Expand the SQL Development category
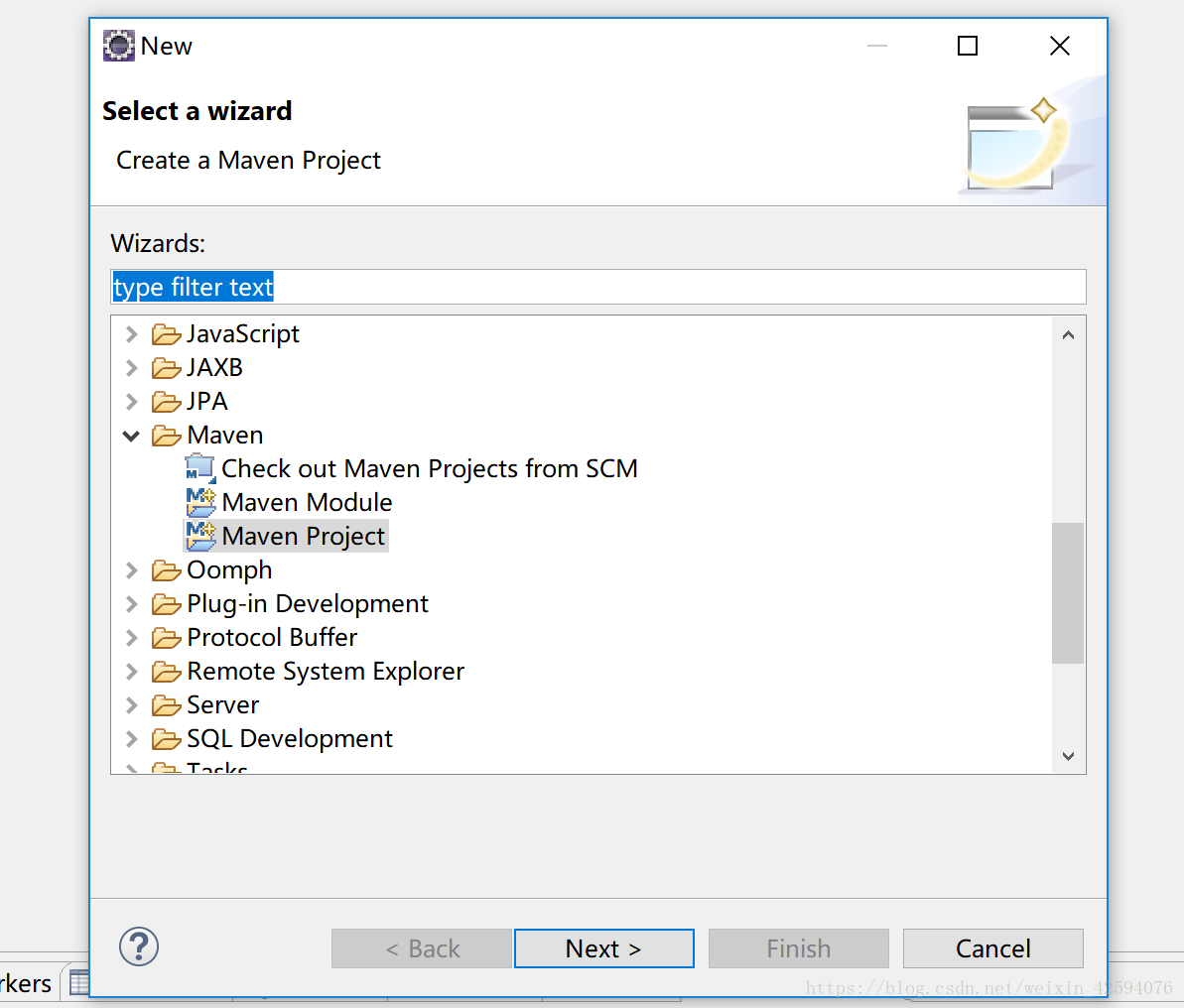This screenshot has width=1184, height=1008. tap(131, 739)
